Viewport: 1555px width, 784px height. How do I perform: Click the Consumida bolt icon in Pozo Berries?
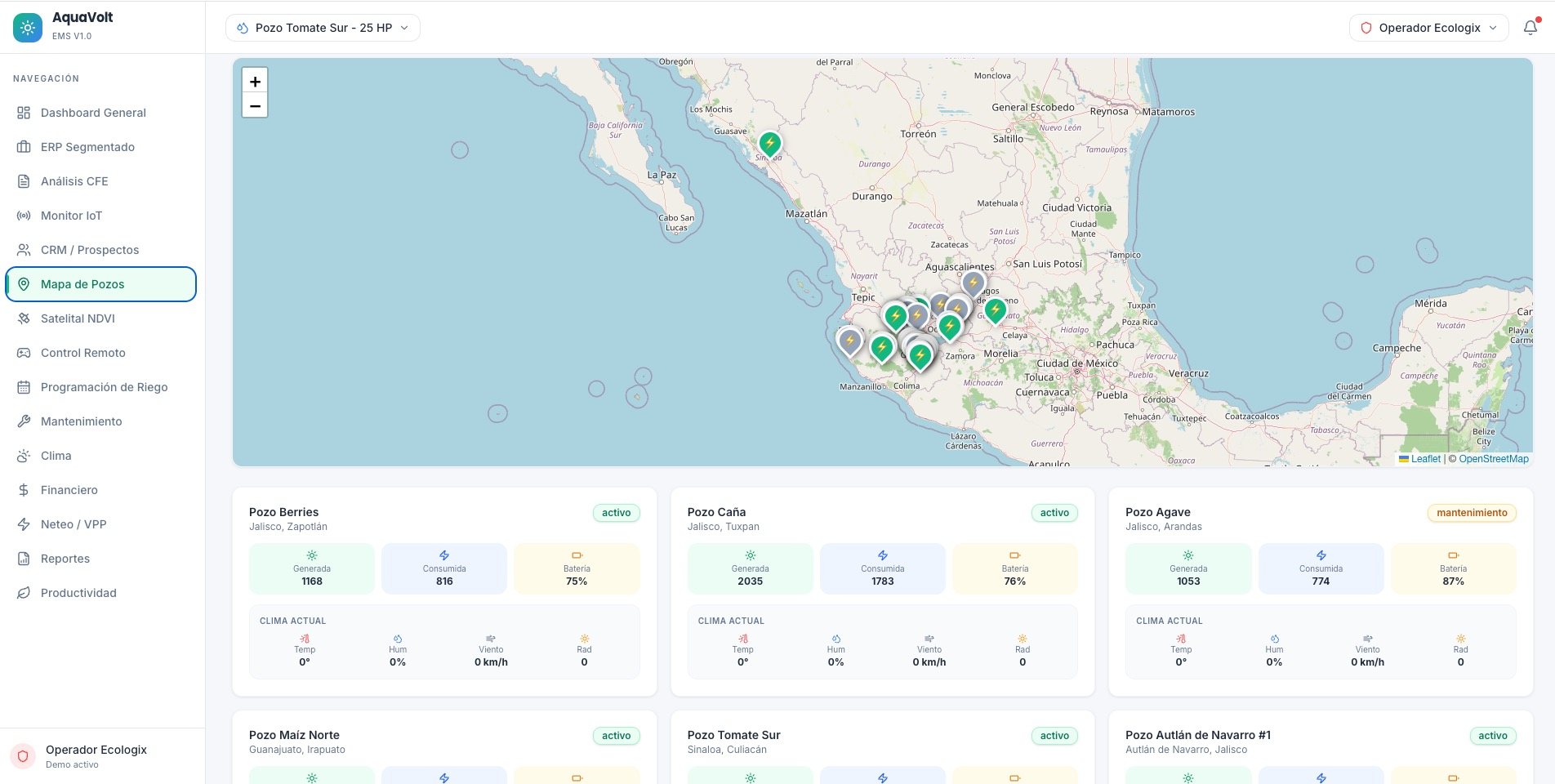tap(444, 555)
